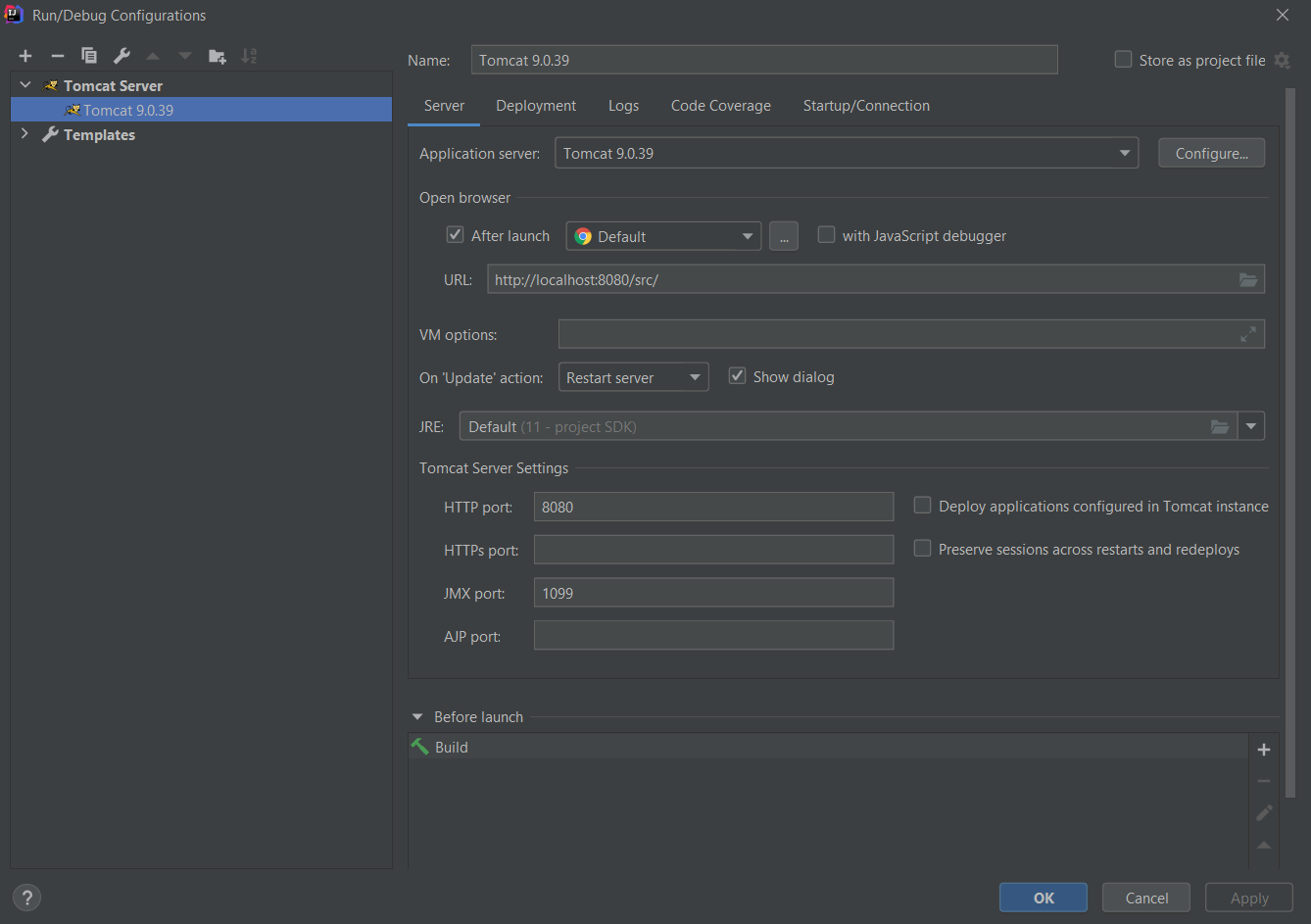
Task: Click into the HTTP port field
Action: point(713,507)
